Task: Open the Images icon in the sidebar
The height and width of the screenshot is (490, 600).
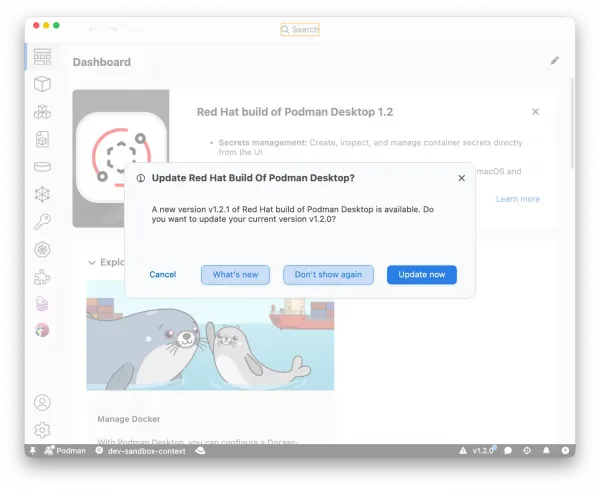Action: (x=42, y=139)
